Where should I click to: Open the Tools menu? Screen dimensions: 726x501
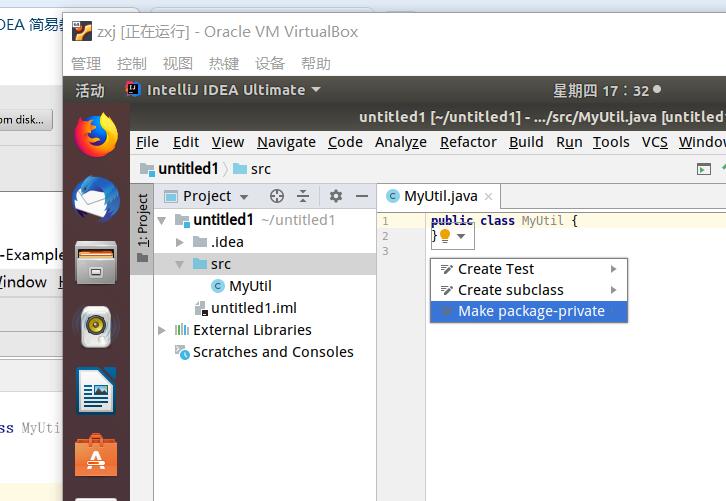tap(611, 142)
